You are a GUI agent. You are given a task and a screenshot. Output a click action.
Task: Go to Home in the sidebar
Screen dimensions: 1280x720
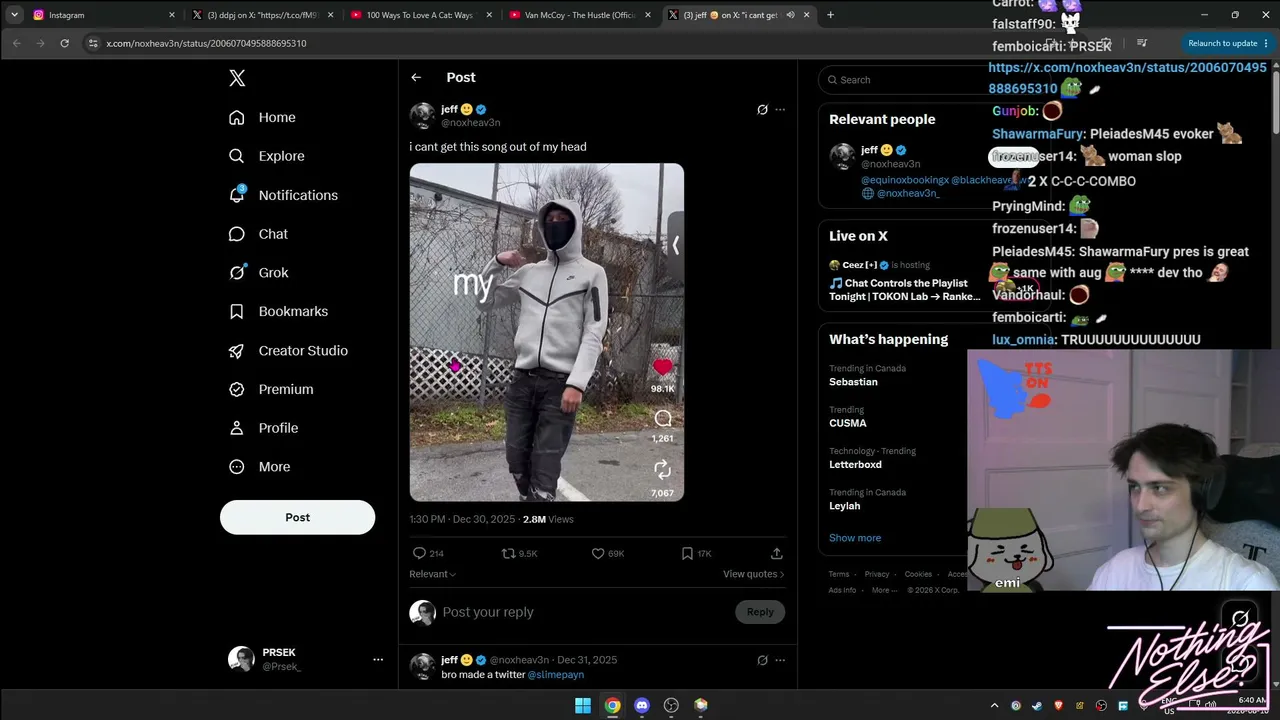tap(262, 117)
